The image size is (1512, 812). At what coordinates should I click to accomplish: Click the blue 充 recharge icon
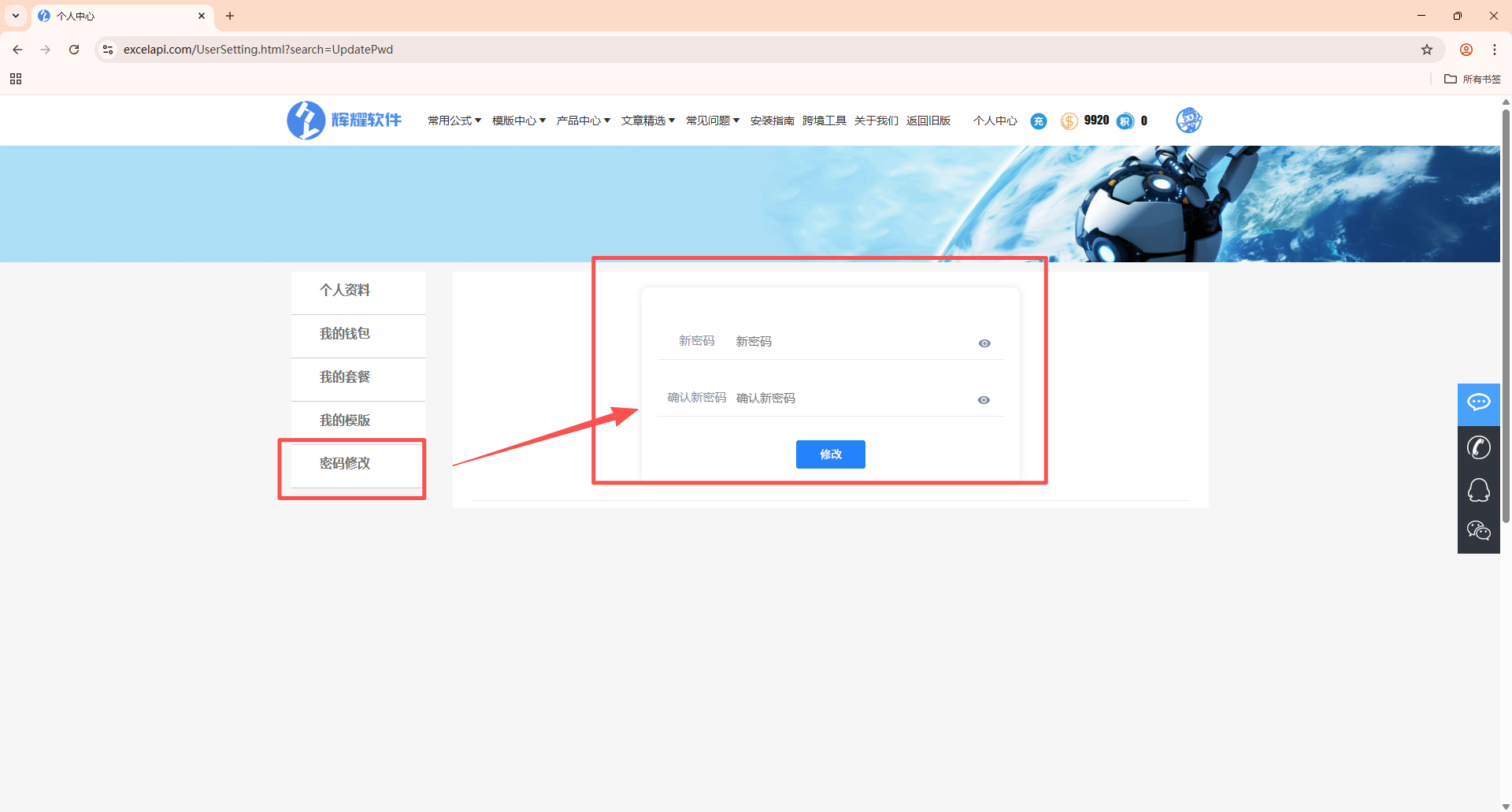pos(1039,121)
